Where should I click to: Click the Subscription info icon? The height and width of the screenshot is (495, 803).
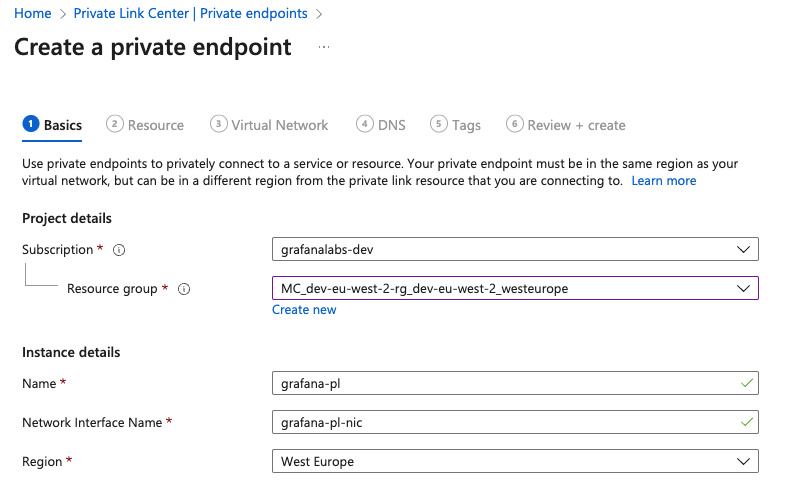(x=119, y=250)
